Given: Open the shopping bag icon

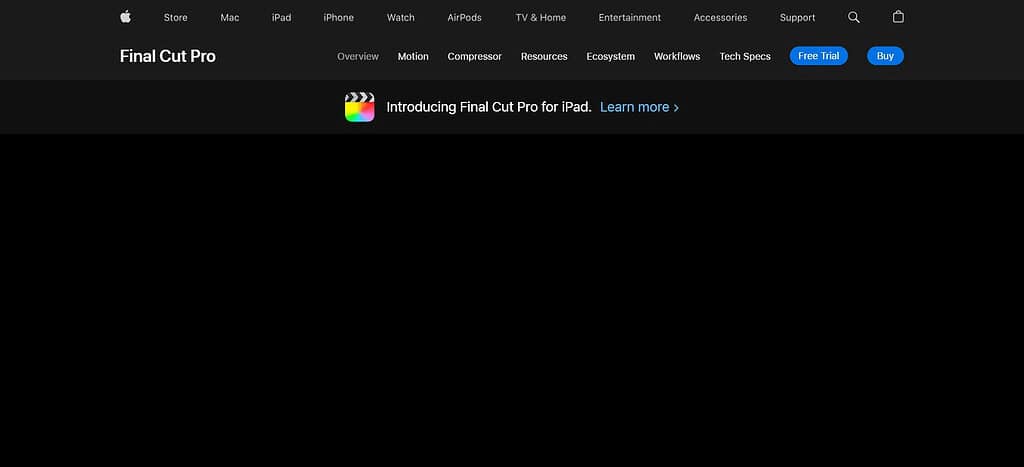Looking at the screenshot, I should 898,17.
